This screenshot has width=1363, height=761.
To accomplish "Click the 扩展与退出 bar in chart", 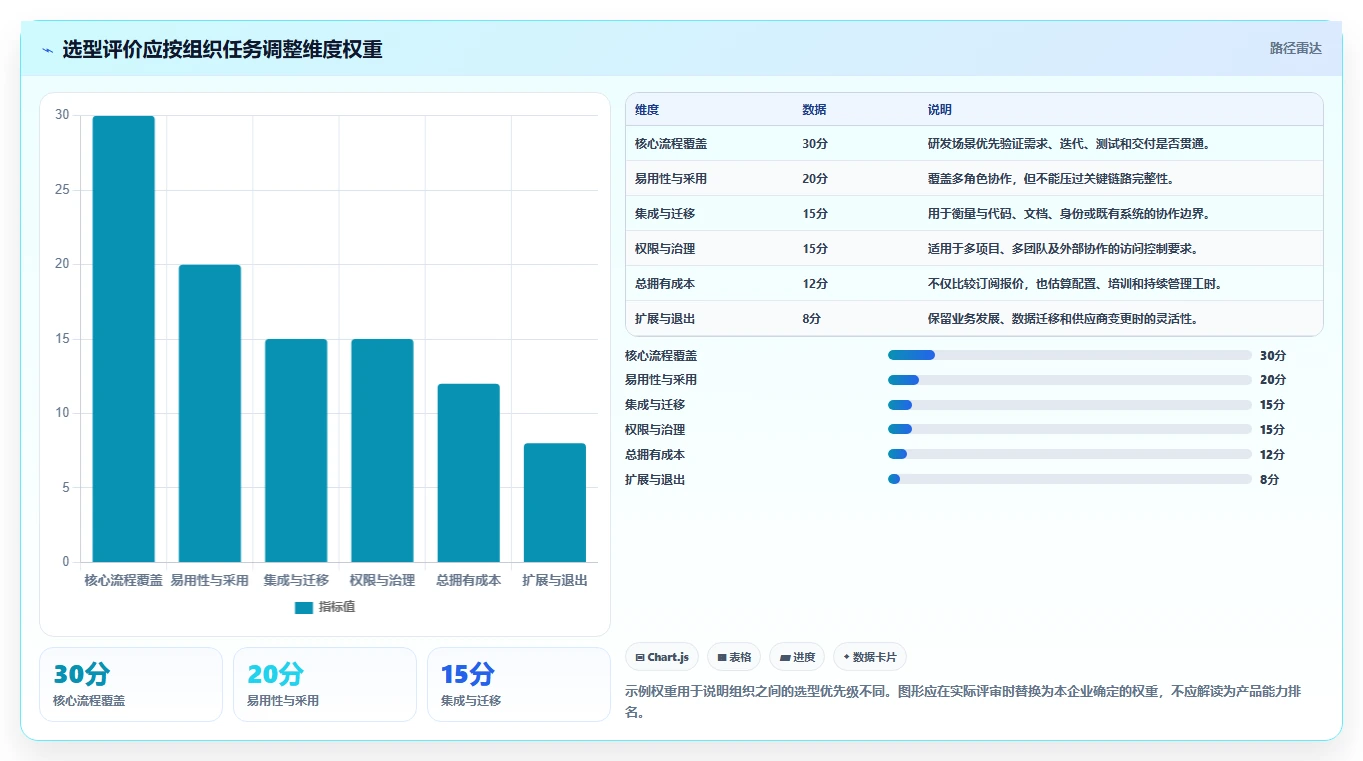I will (x=555, y=503).
